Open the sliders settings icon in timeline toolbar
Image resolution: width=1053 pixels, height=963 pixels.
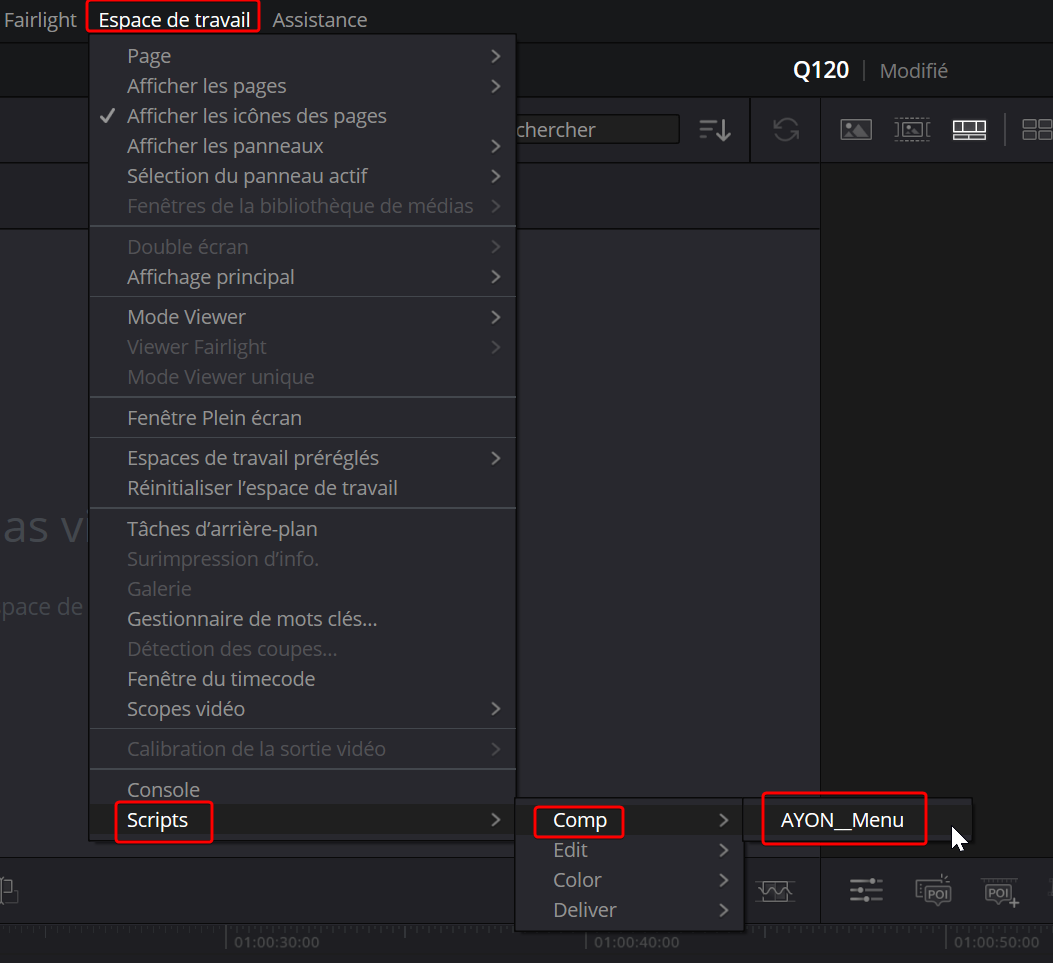click(x=866, y=889)
